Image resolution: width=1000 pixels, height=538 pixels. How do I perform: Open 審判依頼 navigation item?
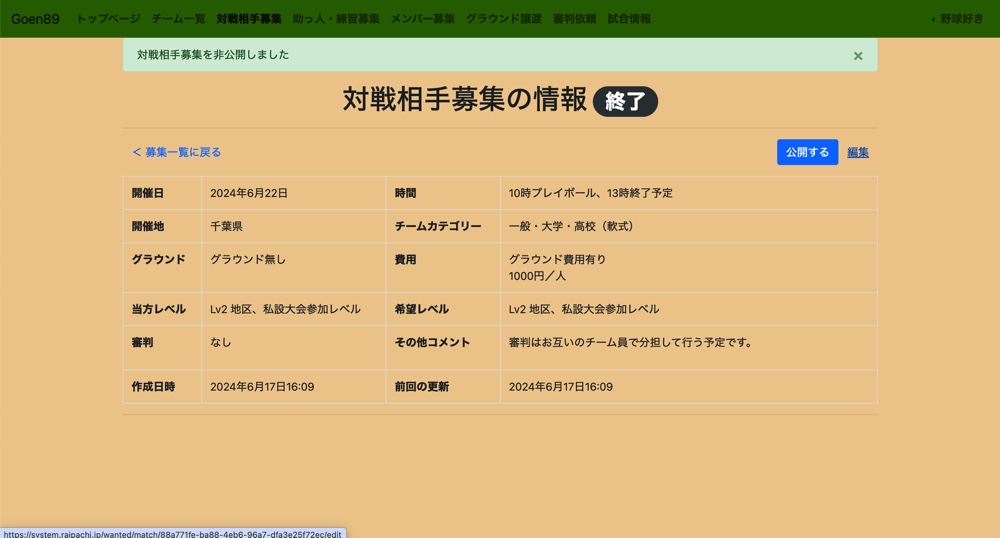pyautogui.click(x=574, y=18)
